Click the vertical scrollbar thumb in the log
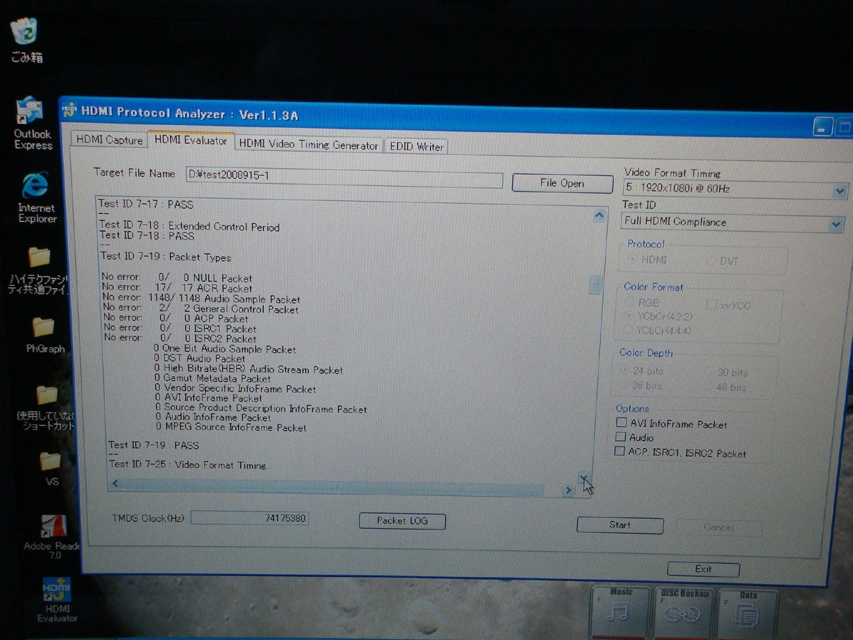Image resolution: width=853 pixels, height=640 pixels. pyautogui.click(x=595, y=284)
